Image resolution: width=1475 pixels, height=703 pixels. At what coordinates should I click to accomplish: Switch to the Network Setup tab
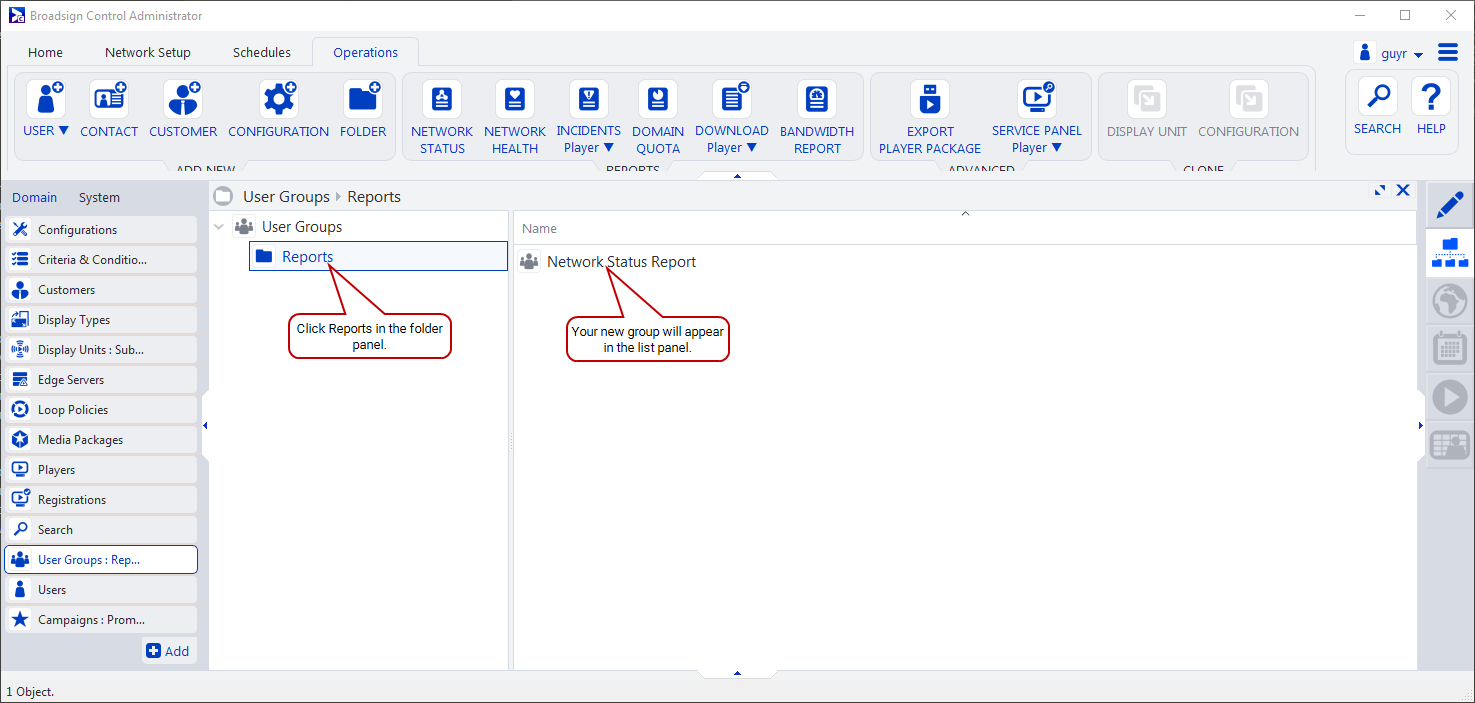tap(148, 52)
